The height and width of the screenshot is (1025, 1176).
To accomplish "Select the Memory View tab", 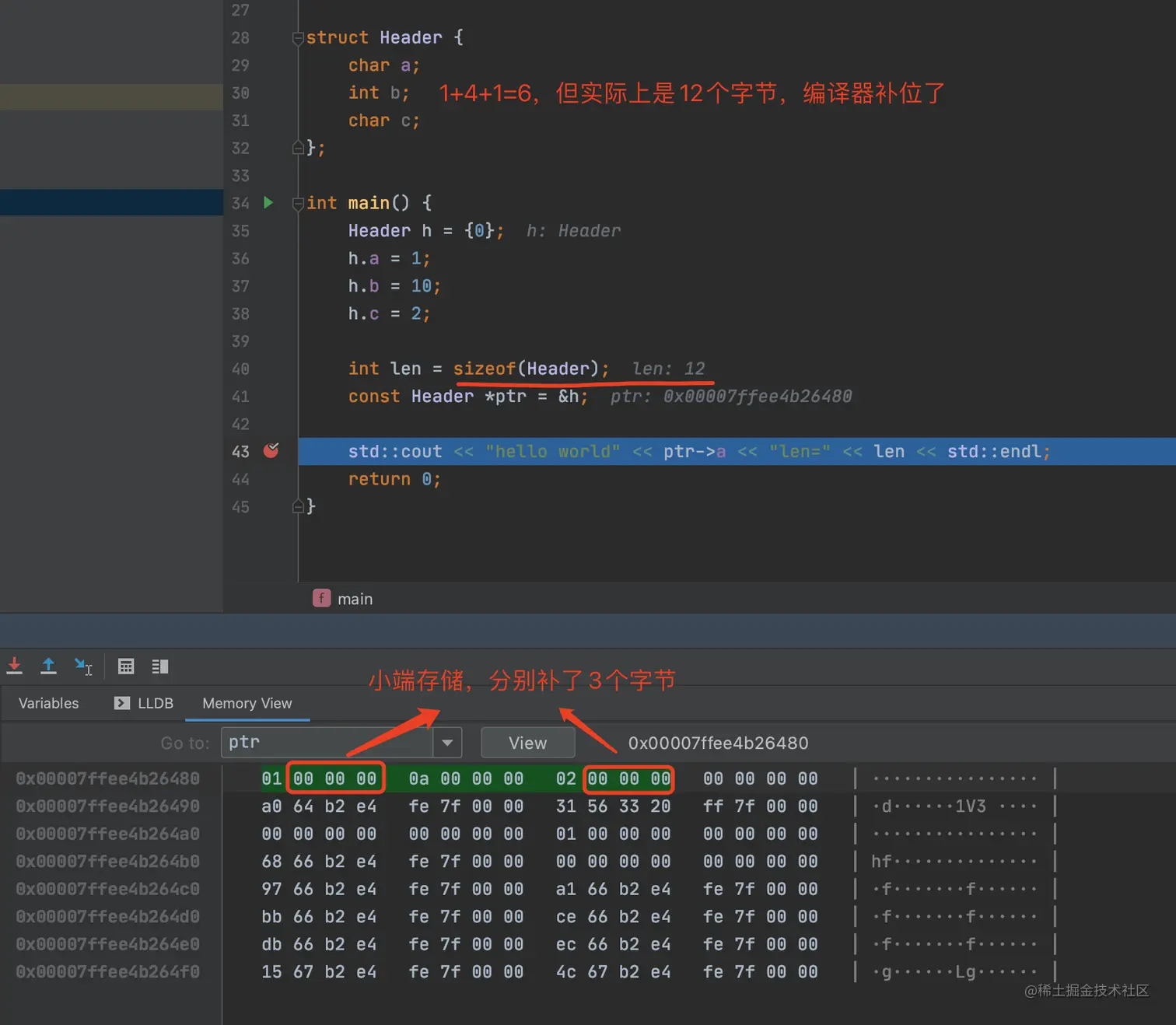I will 247,703.
